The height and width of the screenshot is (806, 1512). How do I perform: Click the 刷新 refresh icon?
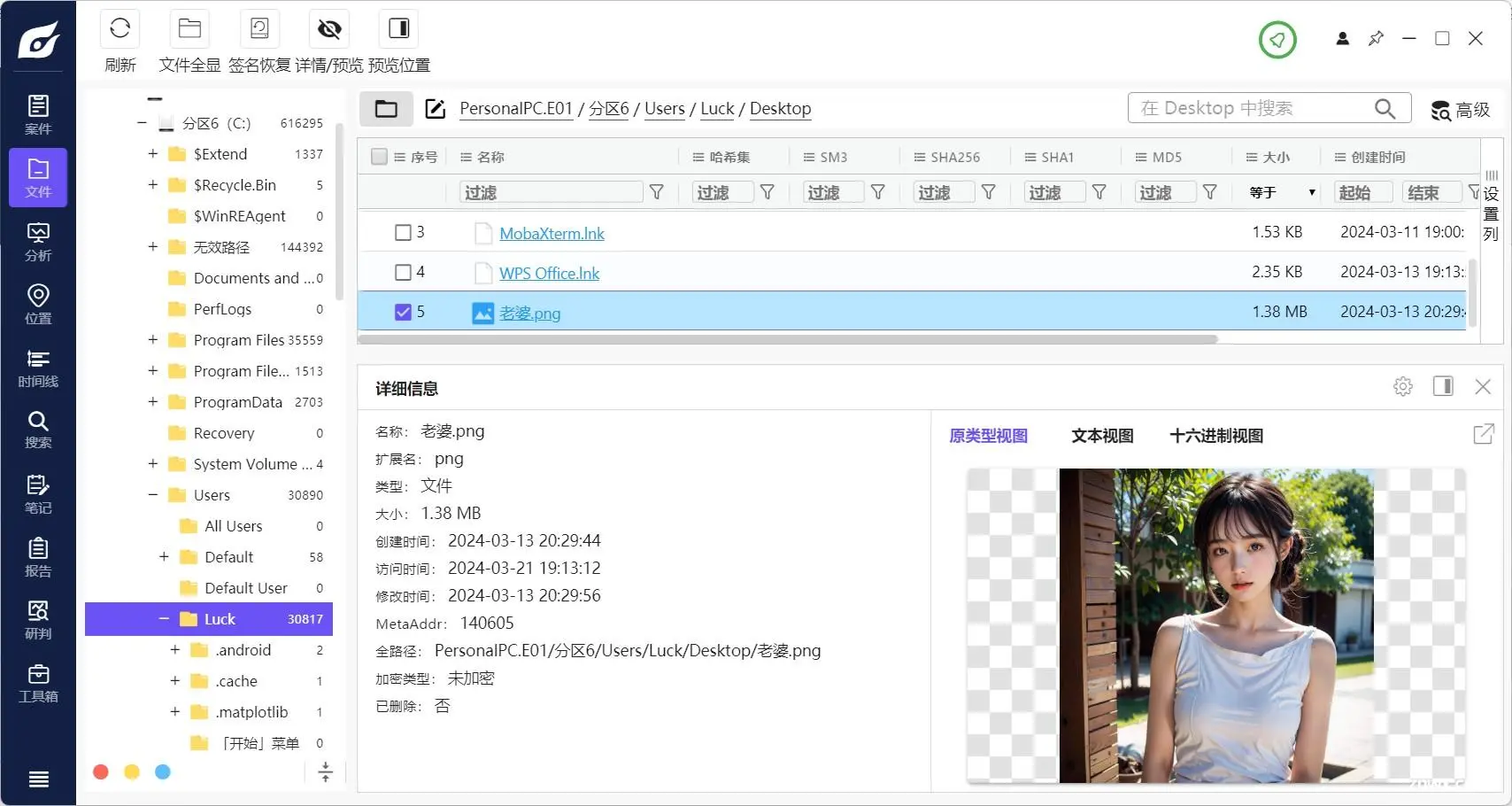tap(120, 29)
